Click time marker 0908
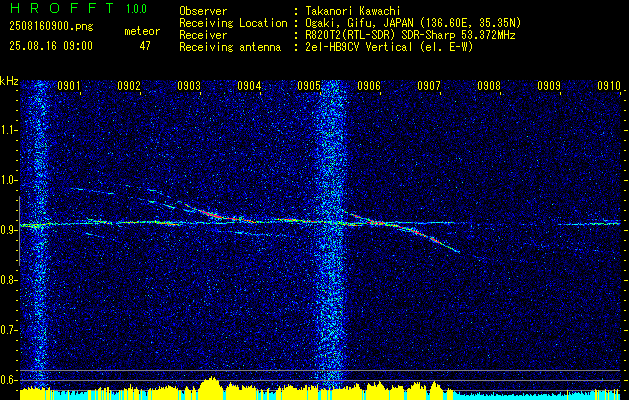The width and height of the screenshot is (629, 400). pos(489,85)
